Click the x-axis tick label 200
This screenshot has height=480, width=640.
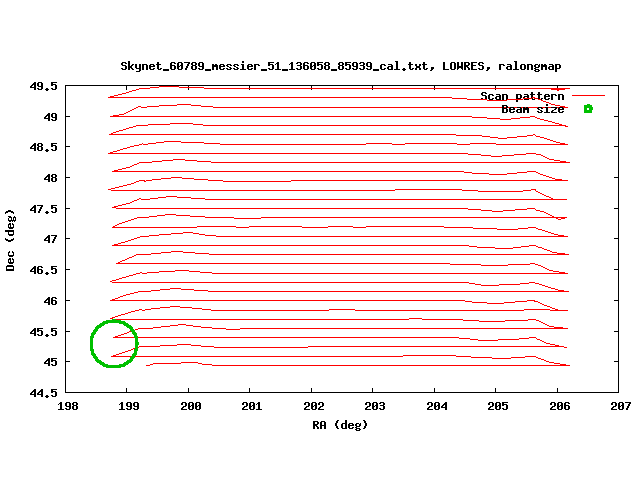(191, 406)
